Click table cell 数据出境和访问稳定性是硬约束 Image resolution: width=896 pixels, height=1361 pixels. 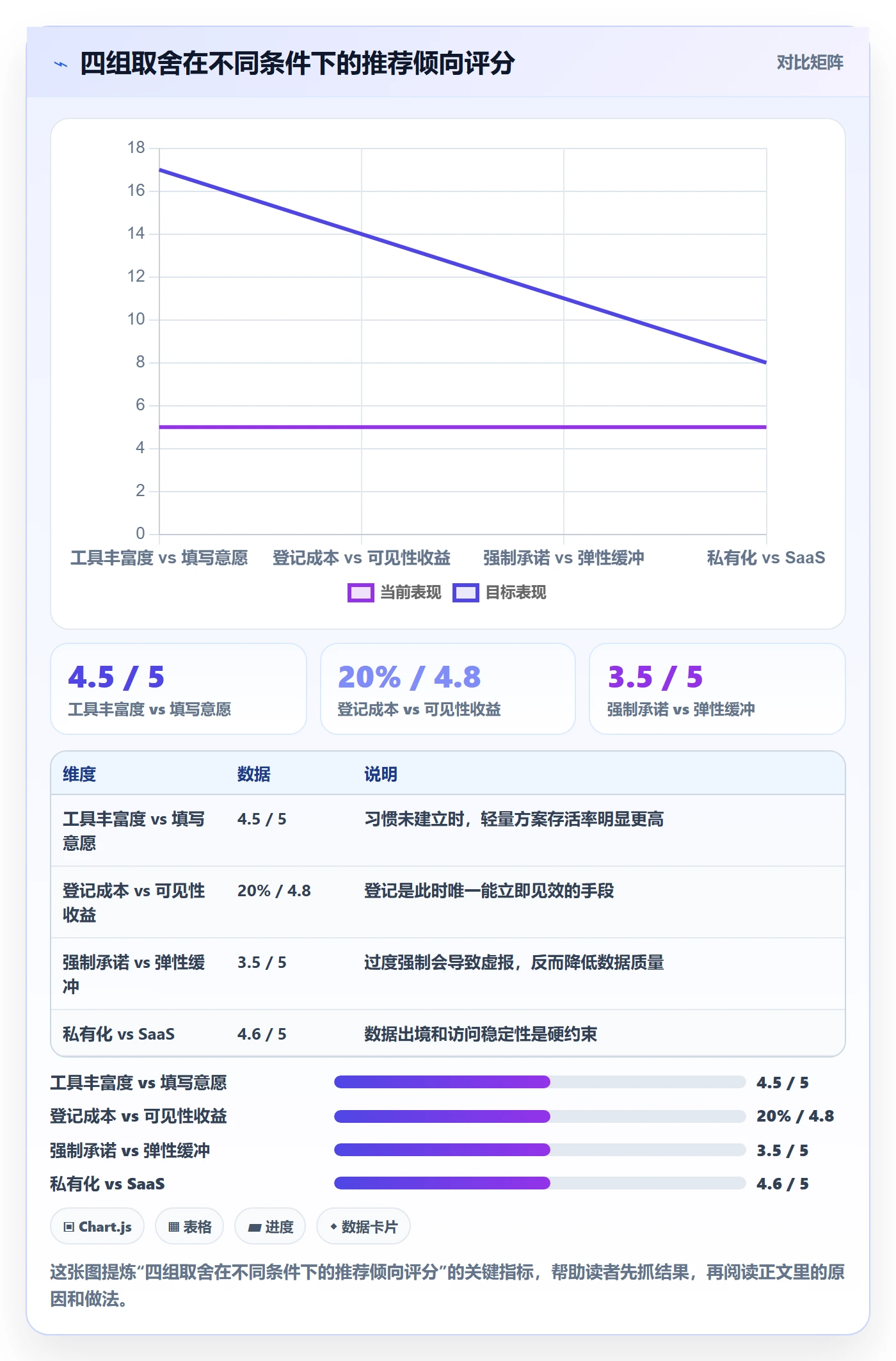(x=481, y=1035)
